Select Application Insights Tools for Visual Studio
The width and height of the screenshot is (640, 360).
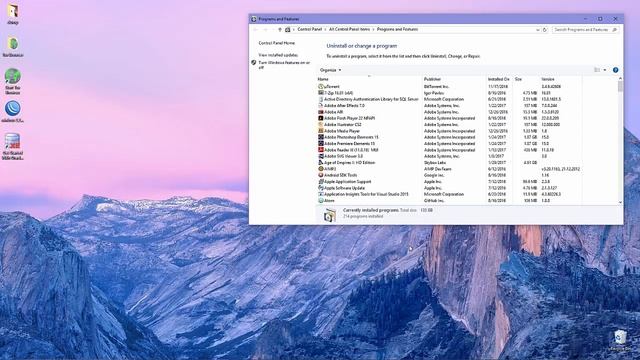(x=449, y=194)
